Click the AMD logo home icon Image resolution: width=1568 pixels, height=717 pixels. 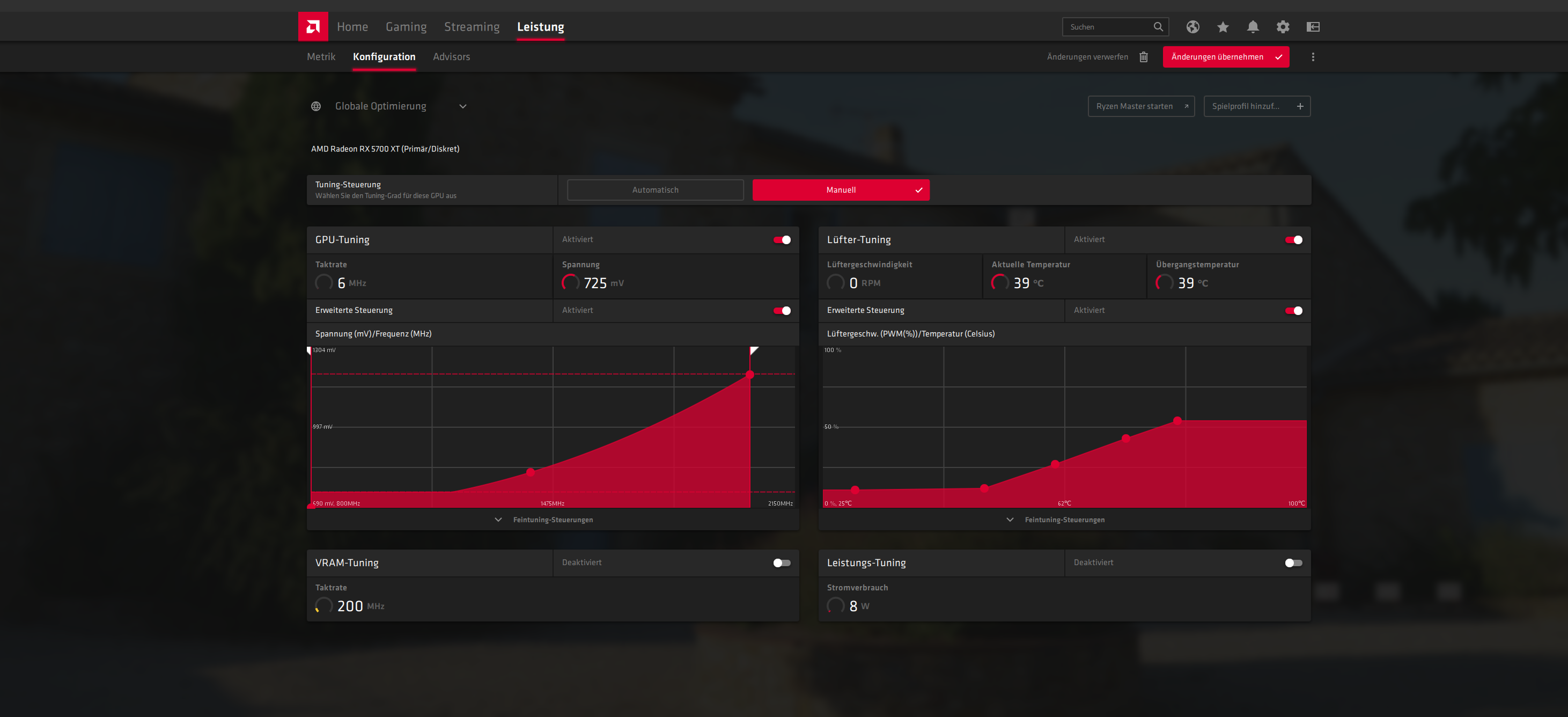coord(313,27)
